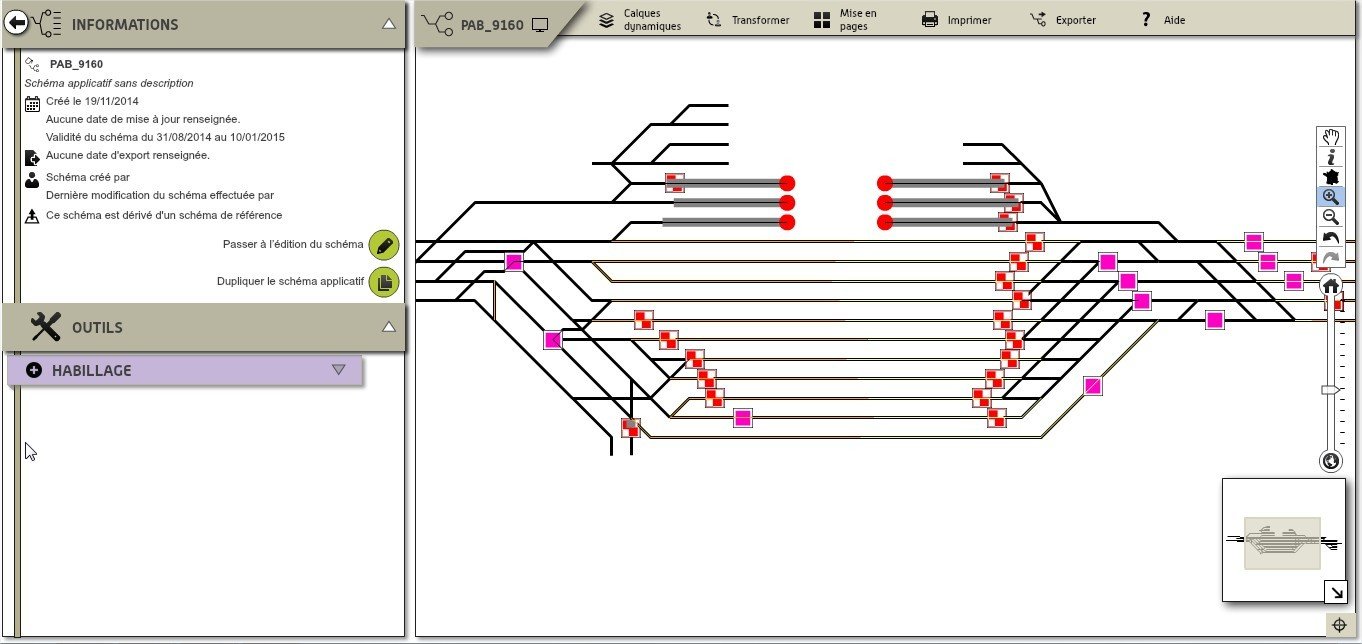Click the pencil button to edit the schema

pos(384,245)
